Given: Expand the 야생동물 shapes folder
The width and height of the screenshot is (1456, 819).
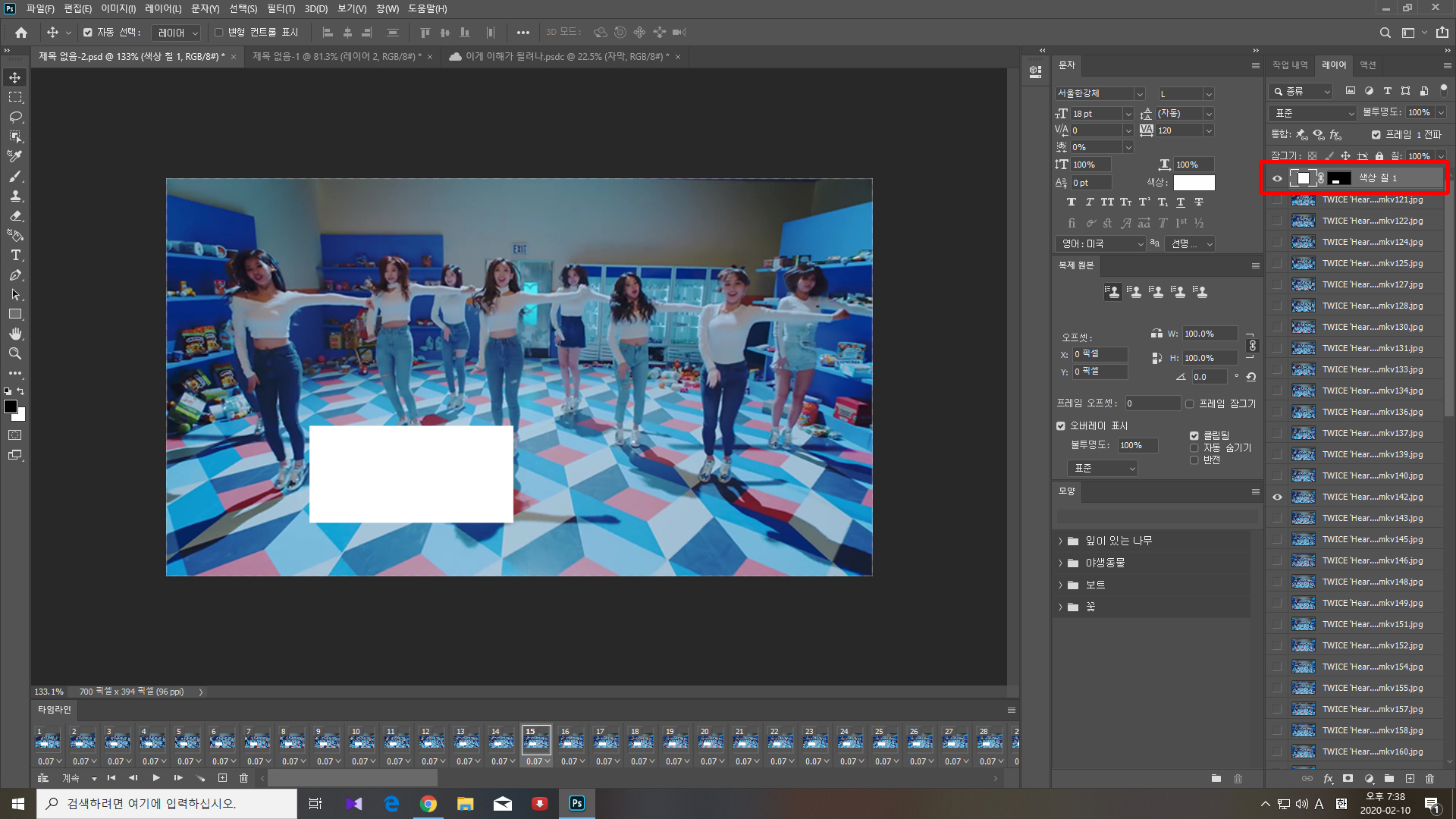Looking at the screenshot, I should (1060, 563).
